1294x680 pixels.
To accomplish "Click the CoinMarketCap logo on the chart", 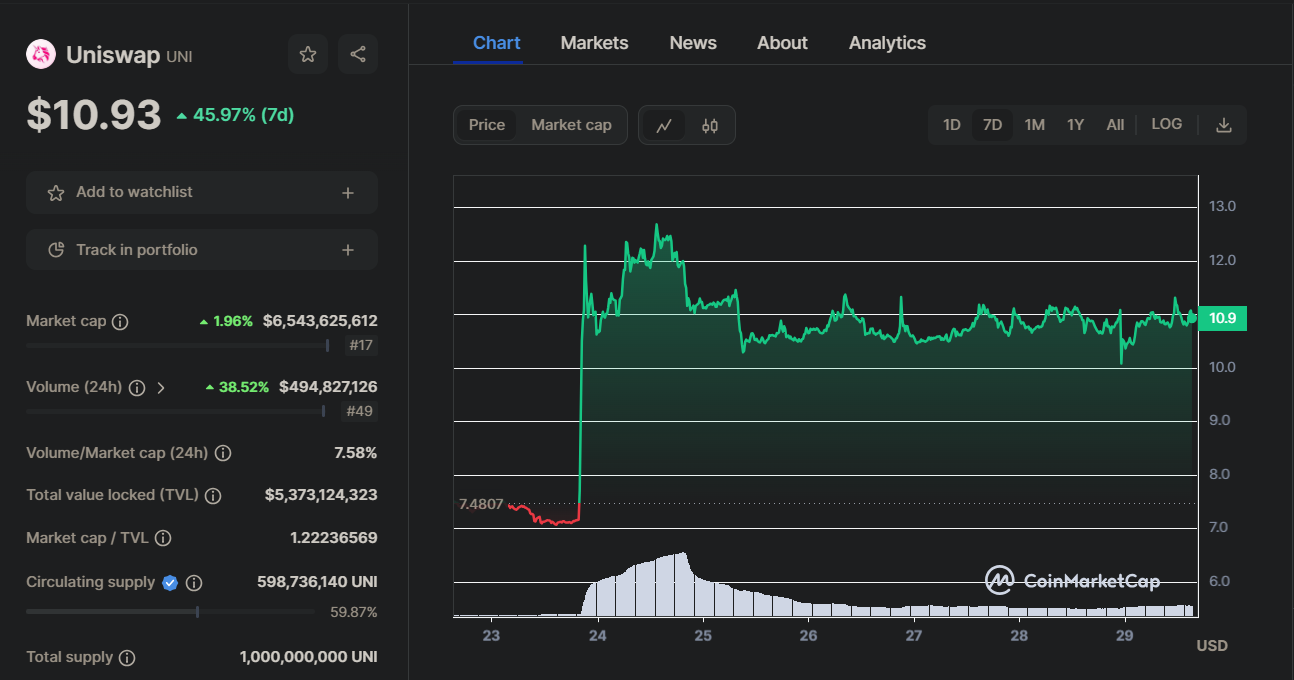I will coord(1072,580).
